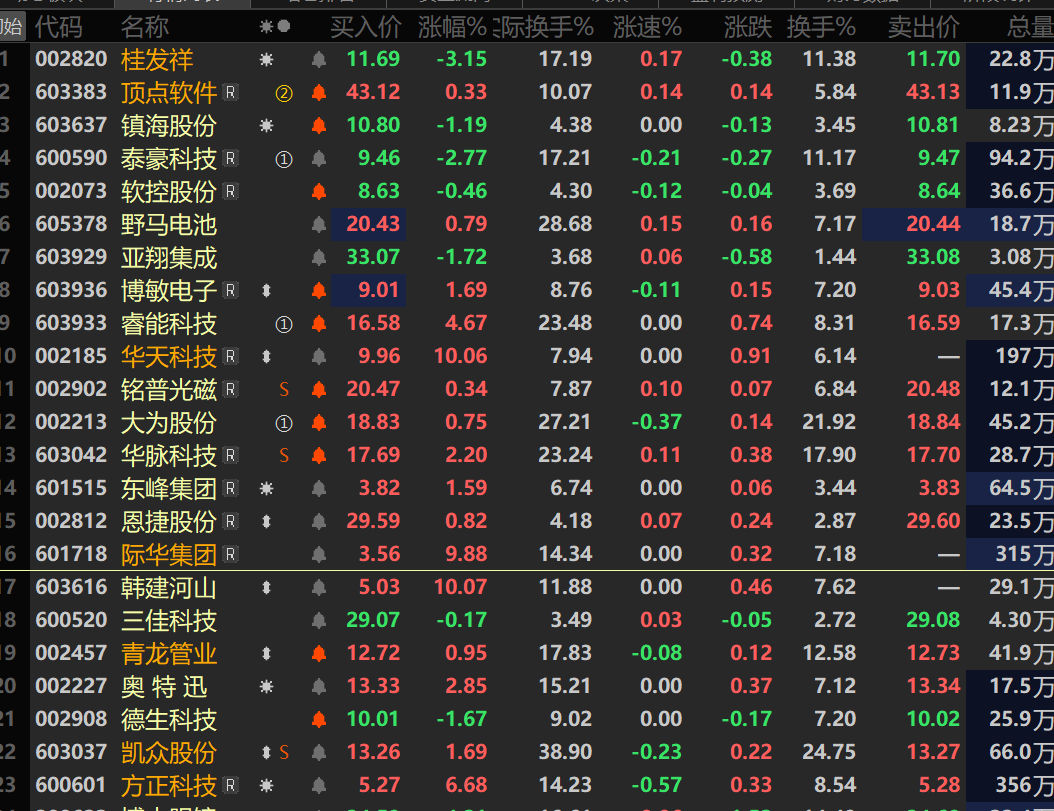Click the circled 2 marker for 顶点软件

point(284,93)
